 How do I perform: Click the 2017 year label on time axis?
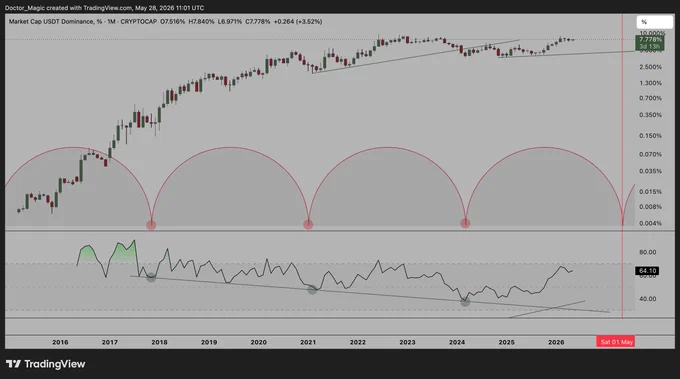coord(110,342)
